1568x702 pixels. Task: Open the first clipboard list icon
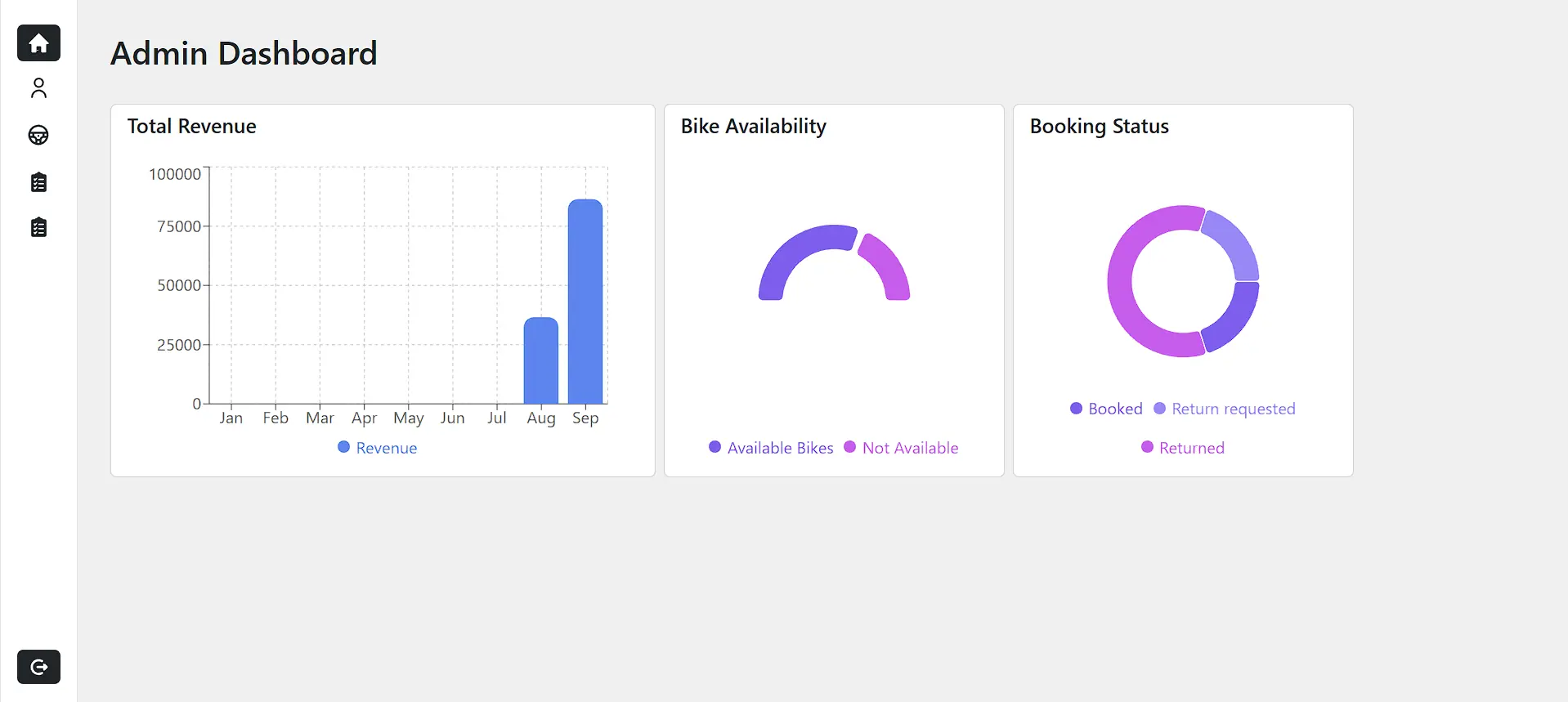[x=38, y=182]
